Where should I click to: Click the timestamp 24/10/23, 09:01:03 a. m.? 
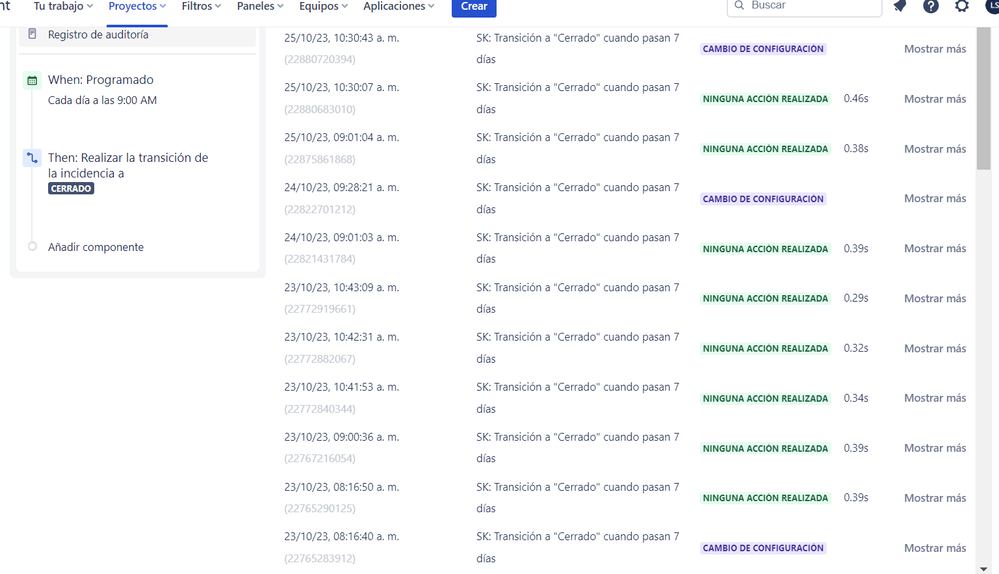(341, 237)
